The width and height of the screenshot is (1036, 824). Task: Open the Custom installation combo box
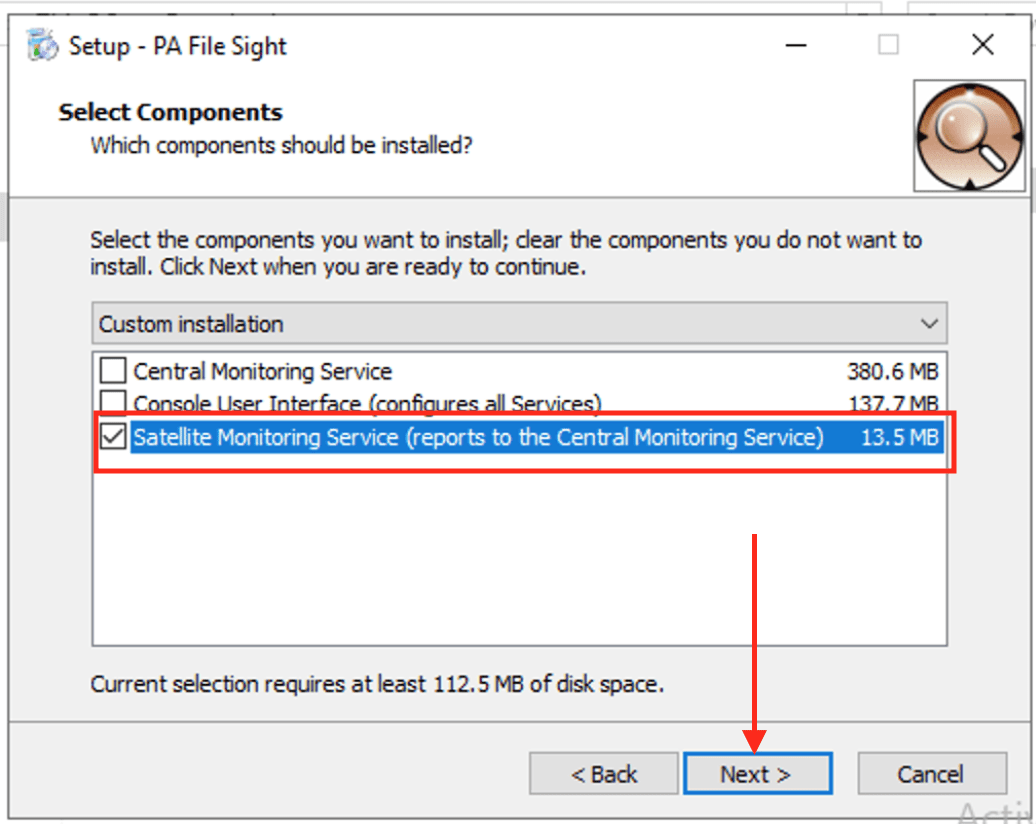(x=518, y=324)
